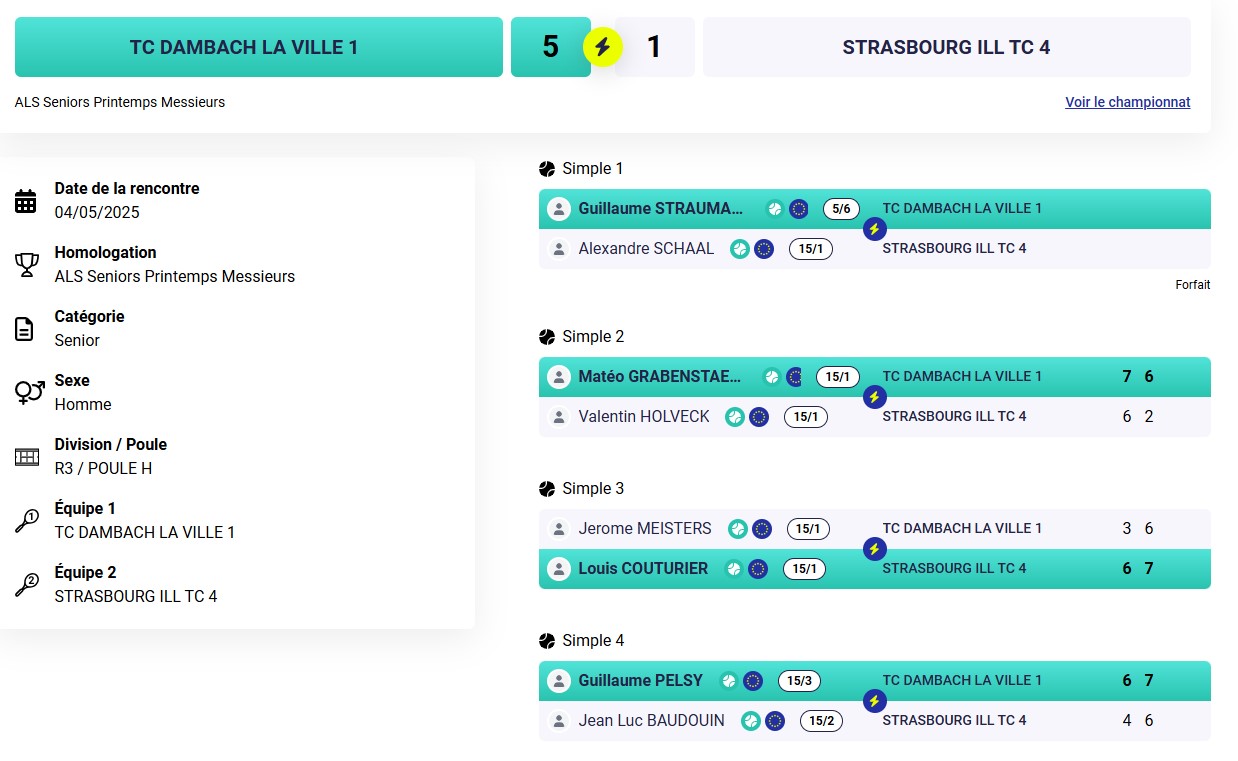Click the avatar icon of Jean Luc BAUDOUIN

[x=558, y=721]
